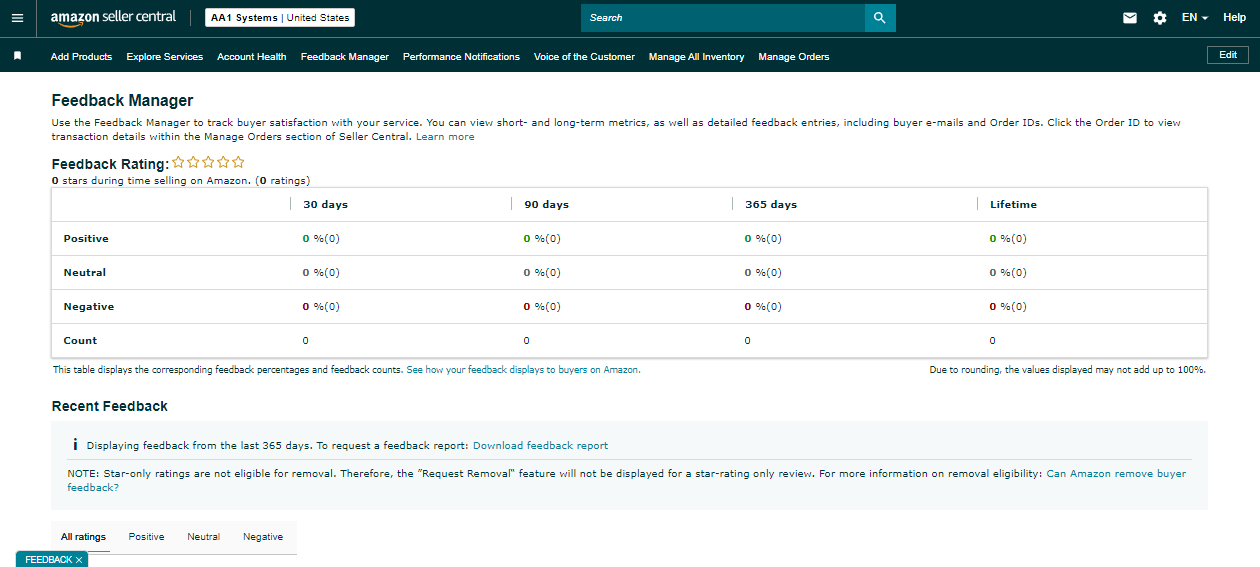Click the Negative Lifetime percentage value

(1008, 306)
